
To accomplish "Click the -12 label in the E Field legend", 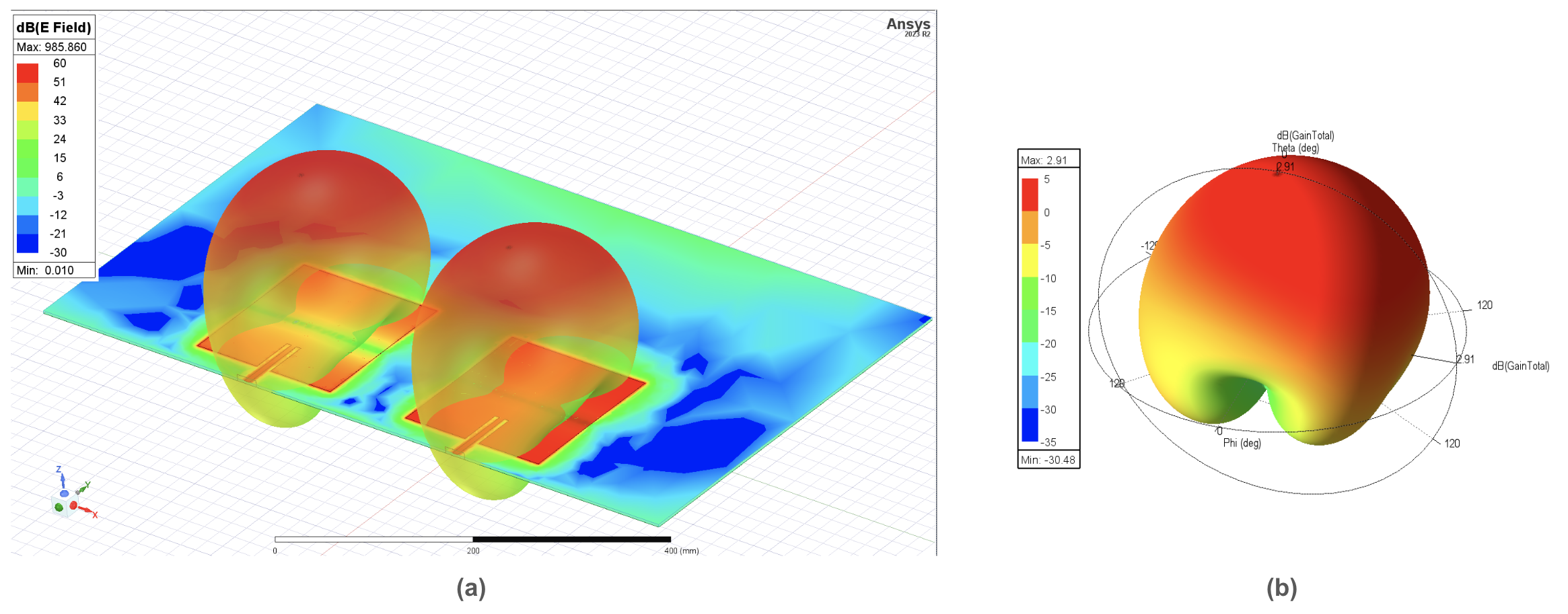I will [58, 215].
